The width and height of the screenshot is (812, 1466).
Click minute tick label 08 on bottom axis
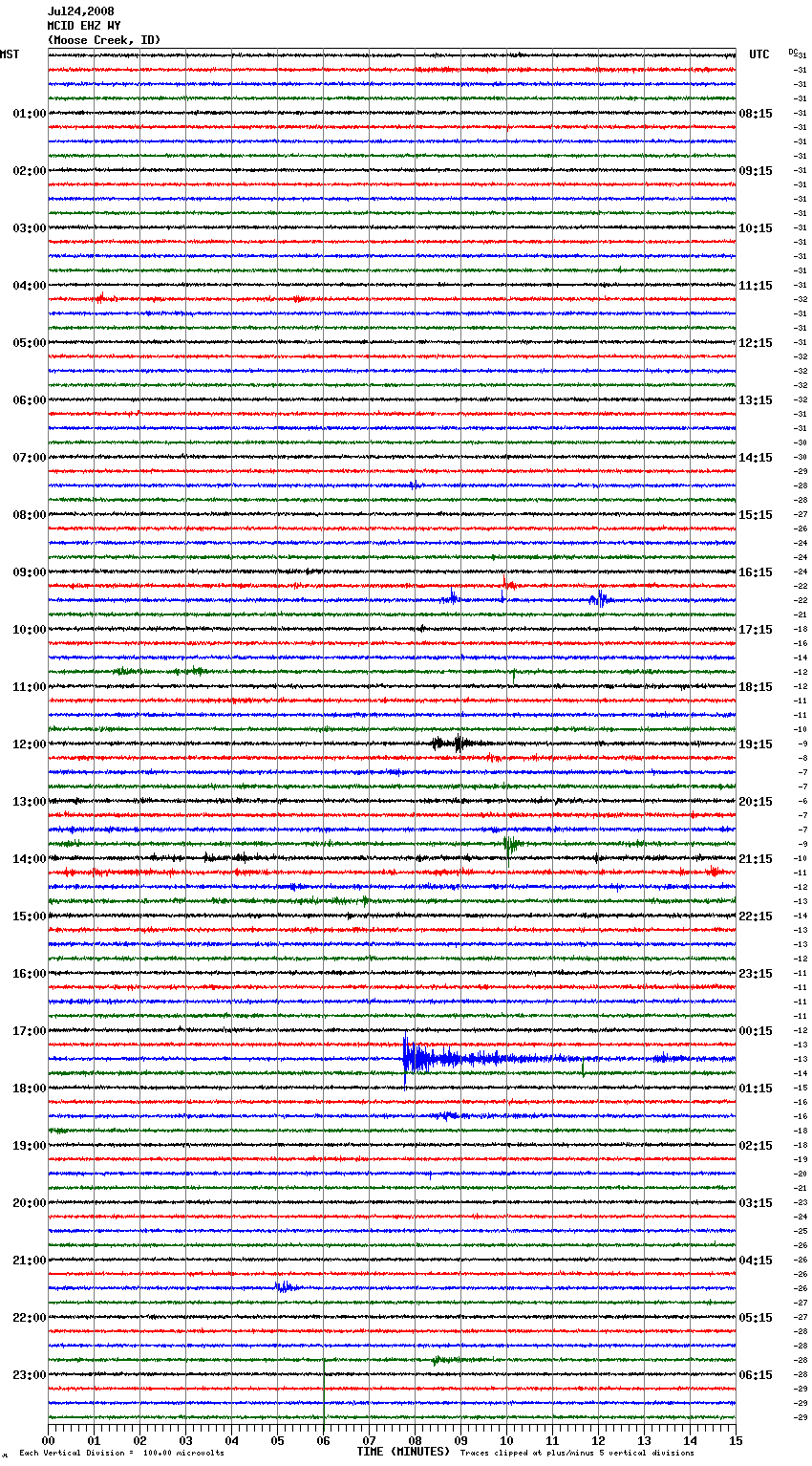point(416,1440)
